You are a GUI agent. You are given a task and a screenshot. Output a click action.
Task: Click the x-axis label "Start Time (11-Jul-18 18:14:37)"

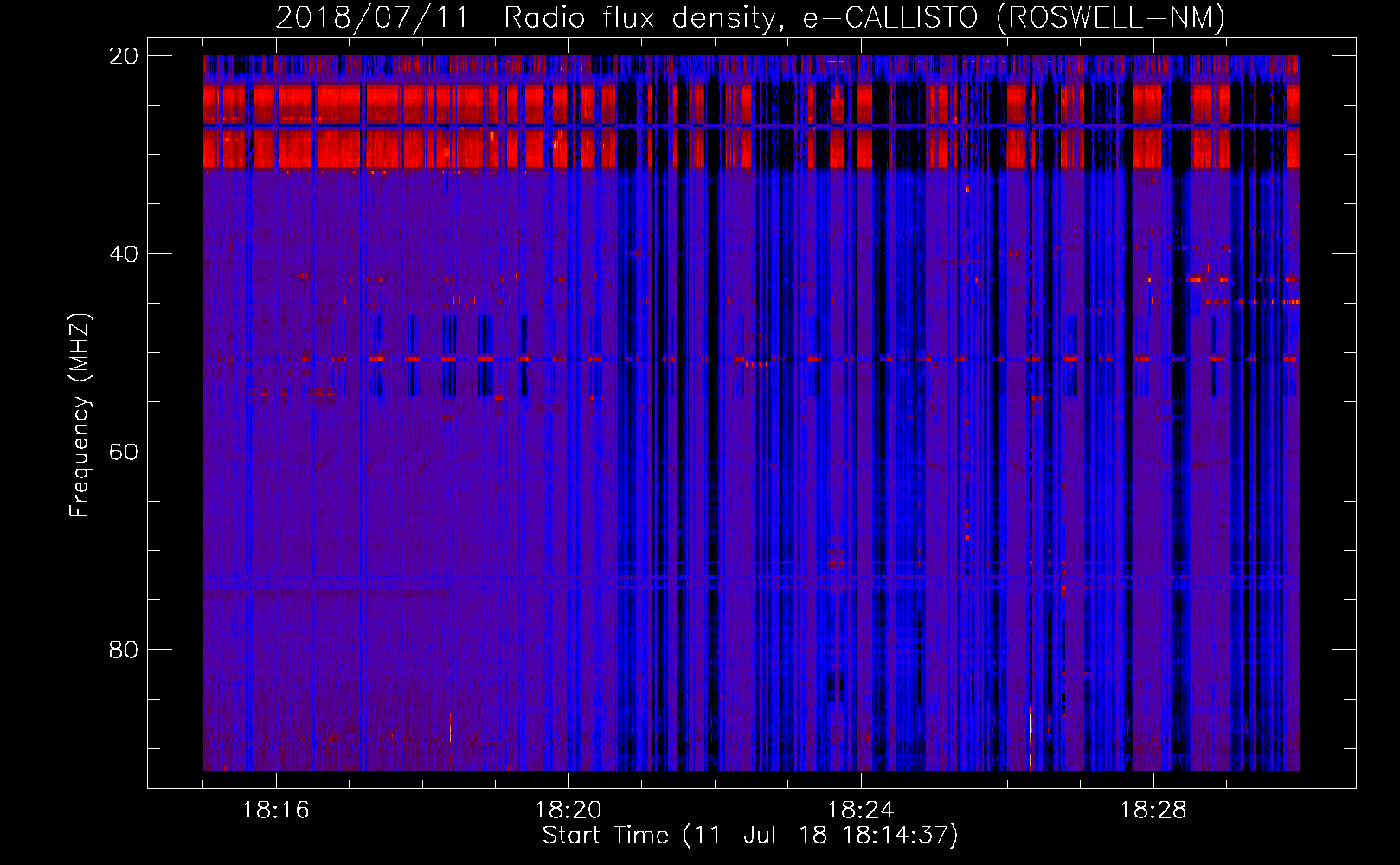click(x=750, y=836)
